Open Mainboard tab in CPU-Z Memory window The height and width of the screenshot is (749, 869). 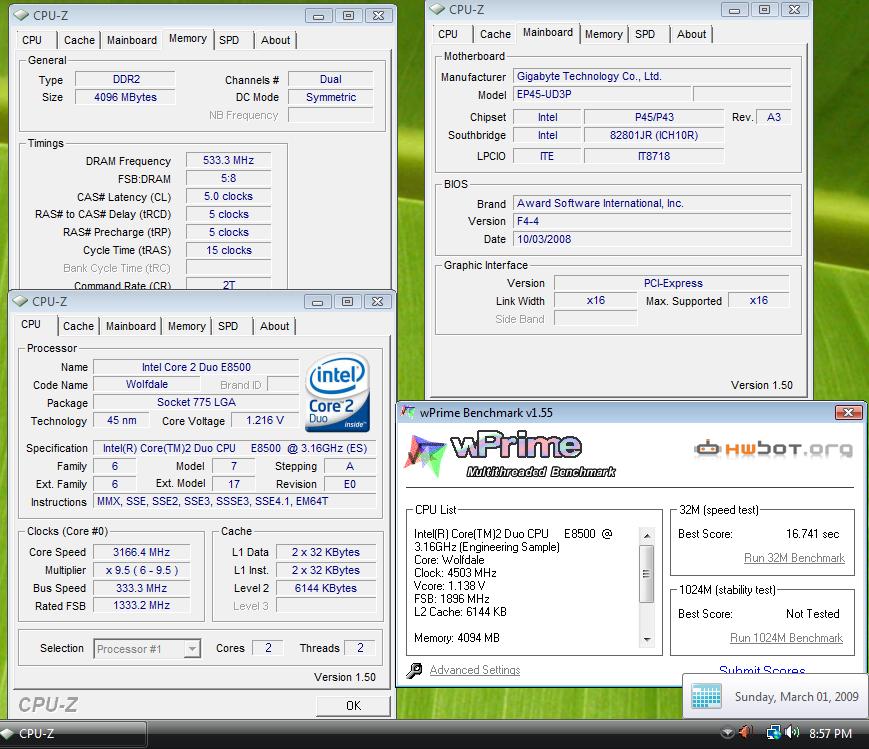pyautogui.click(x=132, y=40)
